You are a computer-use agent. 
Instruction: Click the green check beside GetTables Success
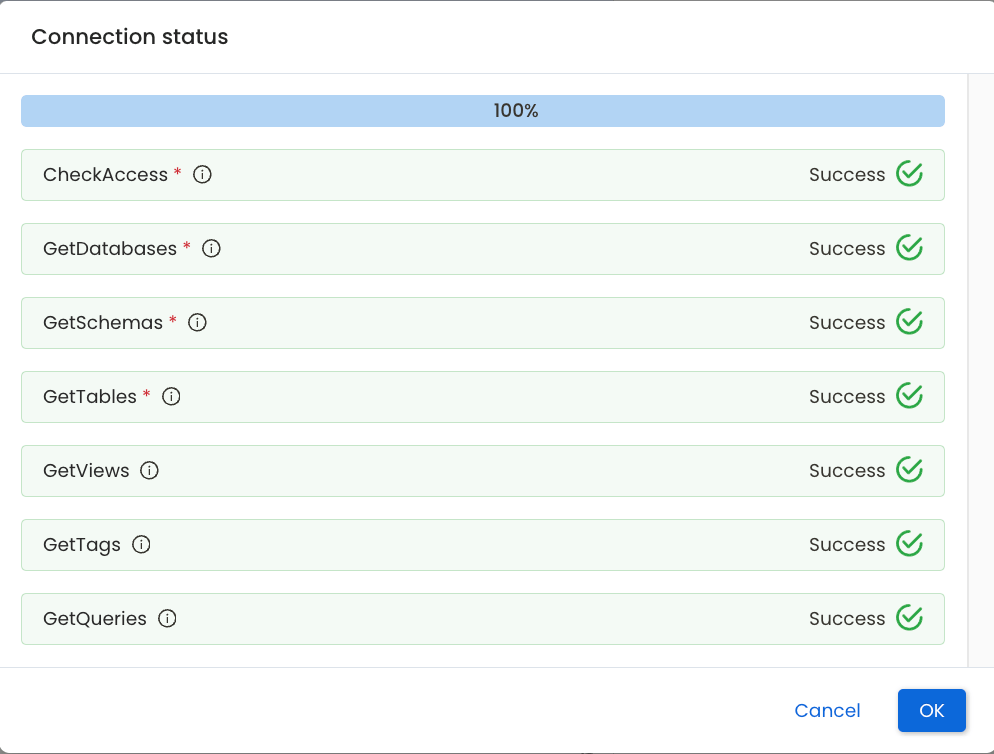coord(909,395)
